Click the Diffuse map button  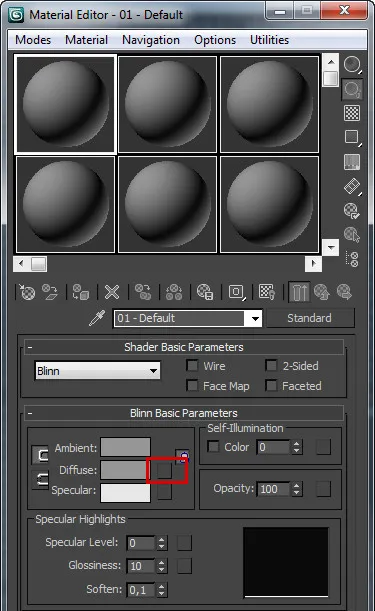(x=164, y=470)
